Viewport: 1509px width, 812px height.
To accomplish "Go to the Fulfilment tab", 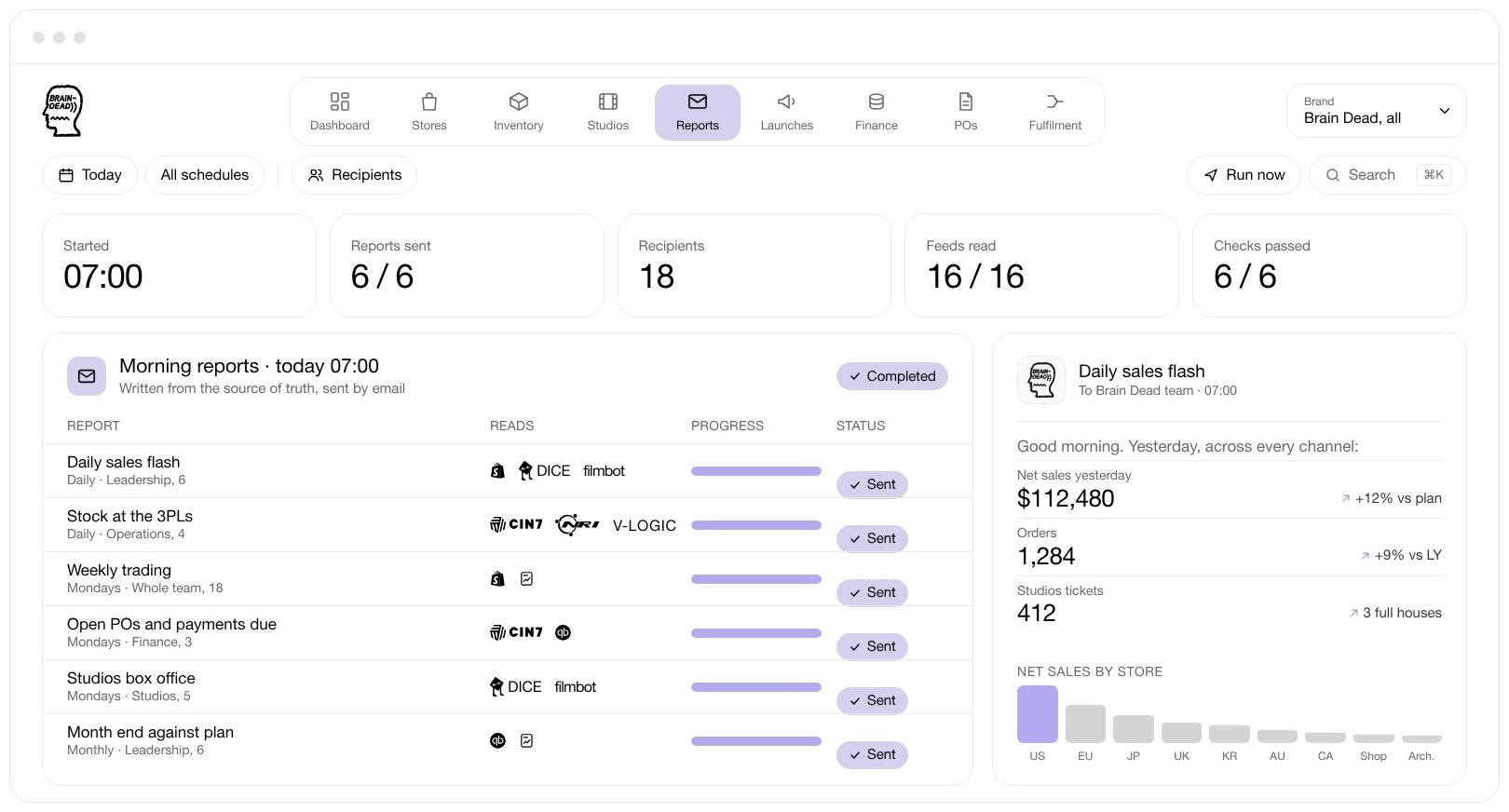I will tap(1055, 113).
